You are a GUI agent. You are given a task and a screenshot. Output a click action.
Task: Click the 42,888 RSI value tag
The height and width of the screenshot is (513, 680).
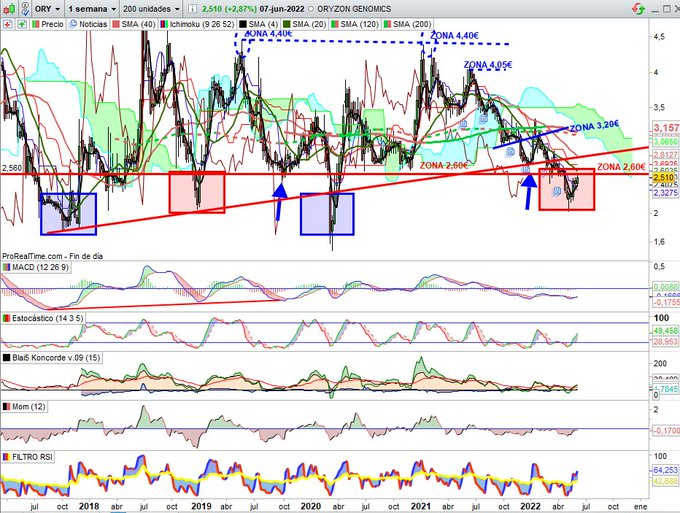pos(665,481)
